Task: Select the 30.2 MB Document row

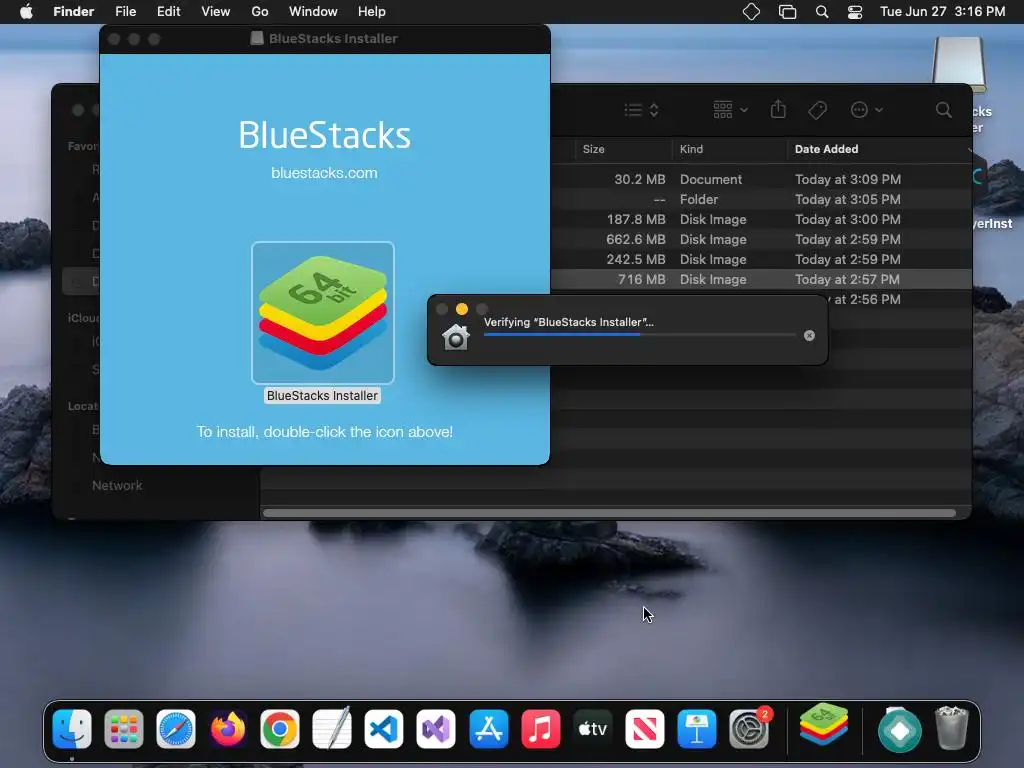Action: click(761, 179)
